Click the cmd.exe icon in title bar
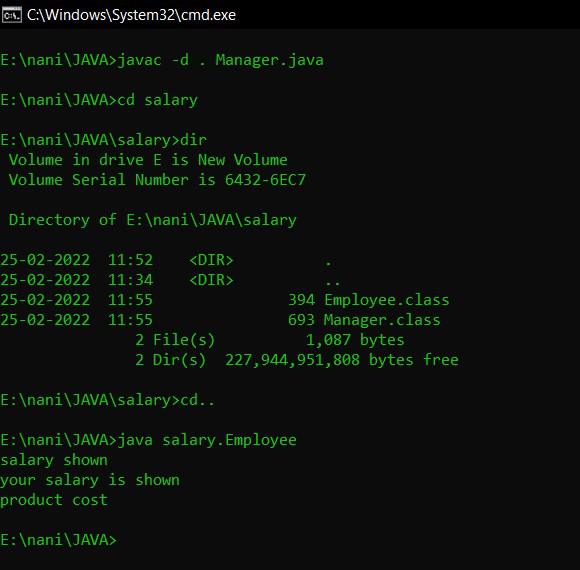580x570 pixels. (x=11, y=15)
